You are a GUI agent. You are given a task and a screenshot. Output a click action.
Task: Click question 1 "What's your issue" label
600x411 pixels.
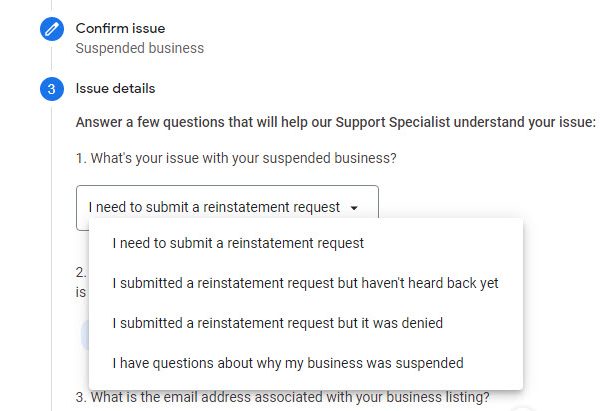click(x=235, y=158)
